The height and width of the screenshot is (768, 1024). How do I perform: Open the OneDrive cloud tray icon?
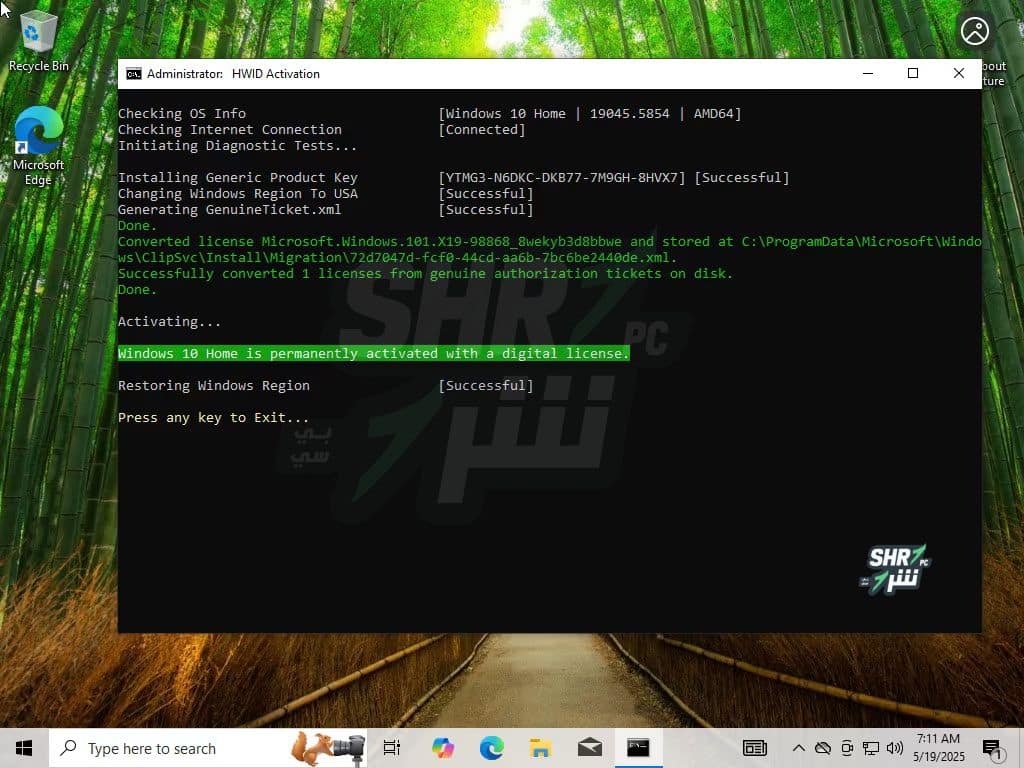[823, 748]
